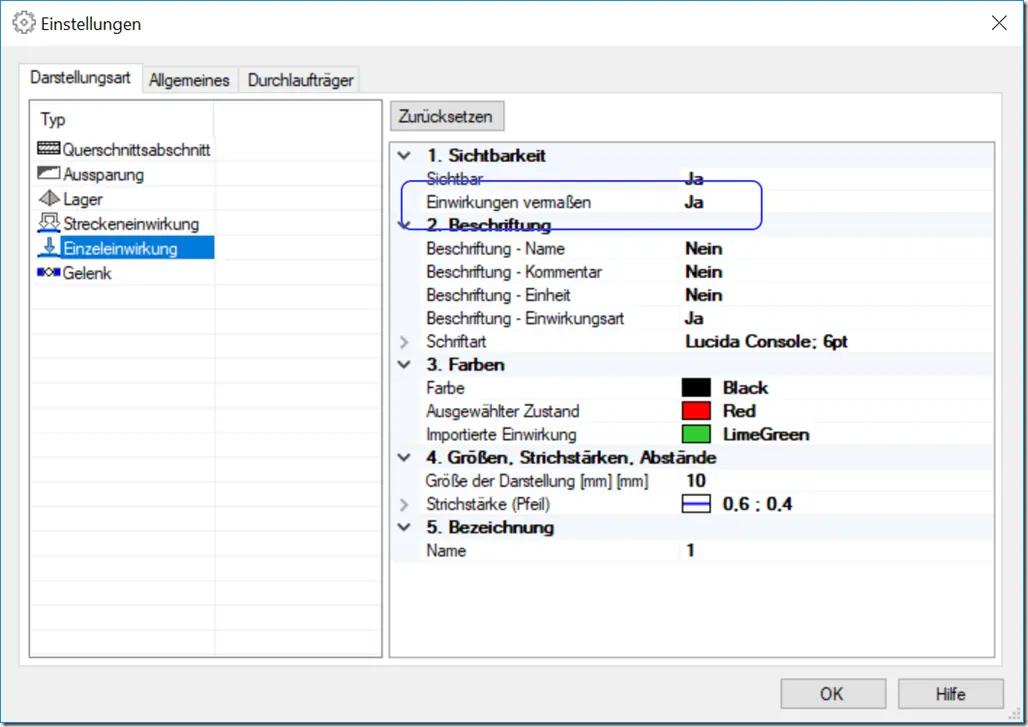The height and width of the screenshot is (727, 1028).
Task: Edit the Größe der Darstellung value 10
Action: (696, 481)
